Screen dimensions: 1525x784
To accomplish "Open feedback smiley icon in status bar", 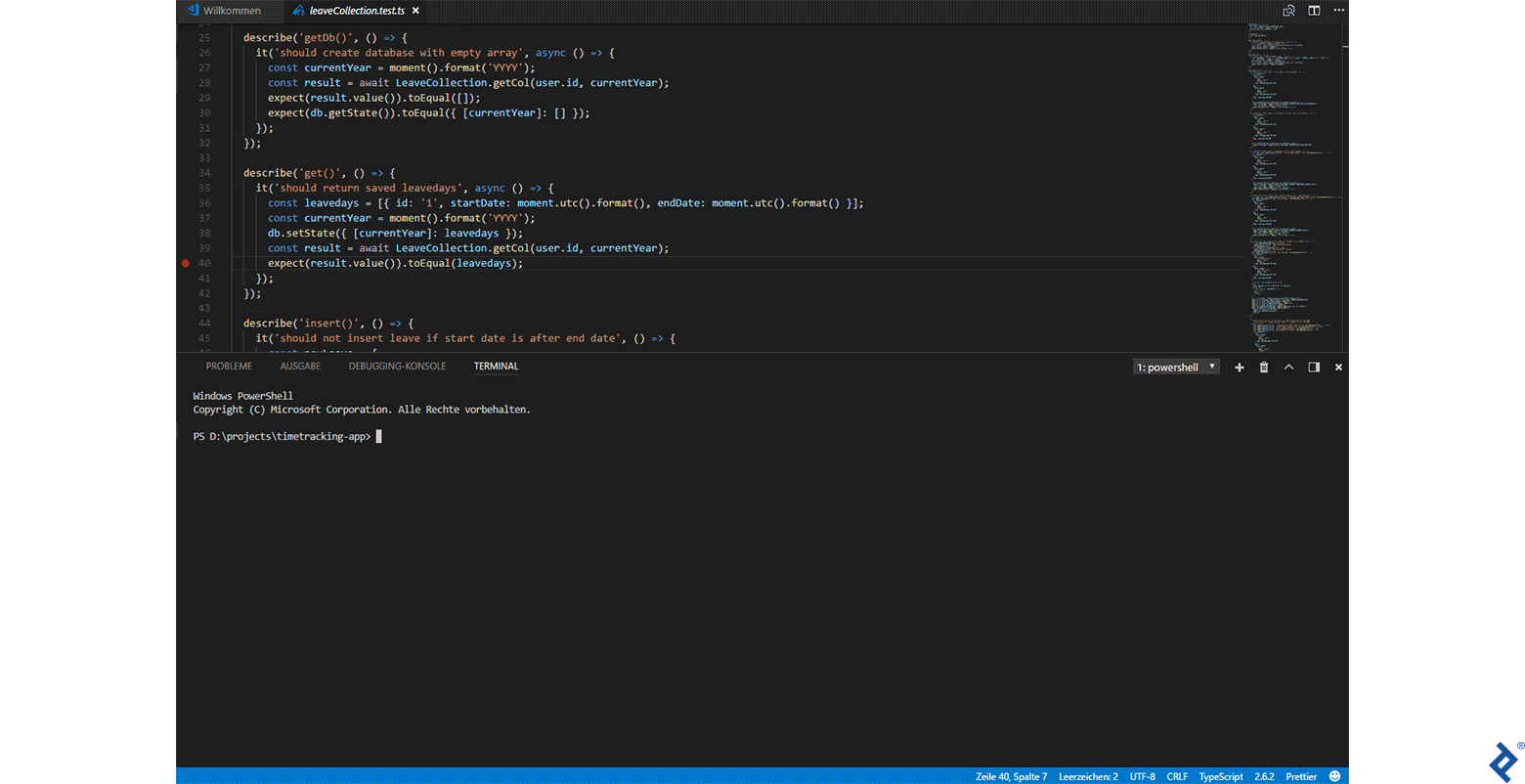I will coord(1335,776).
